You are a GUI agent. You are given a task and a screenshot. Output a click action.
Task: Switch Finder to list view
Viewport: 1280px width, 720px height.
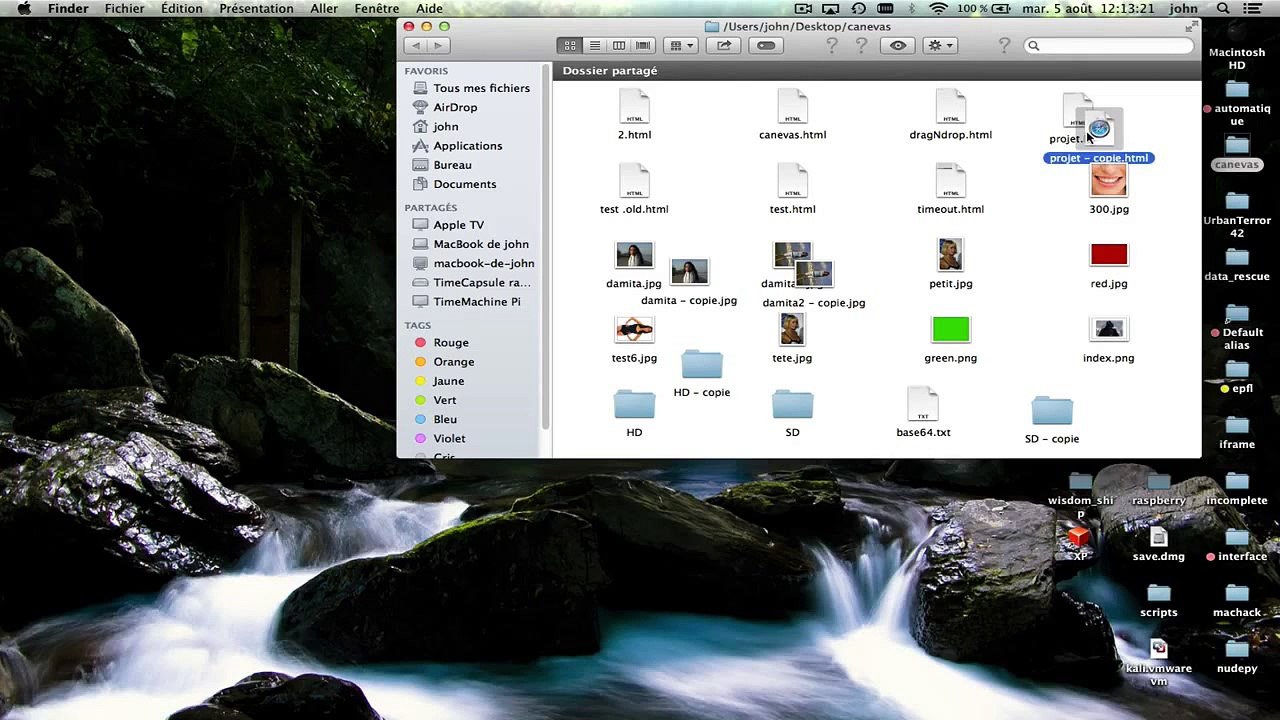tap(594, 46)
